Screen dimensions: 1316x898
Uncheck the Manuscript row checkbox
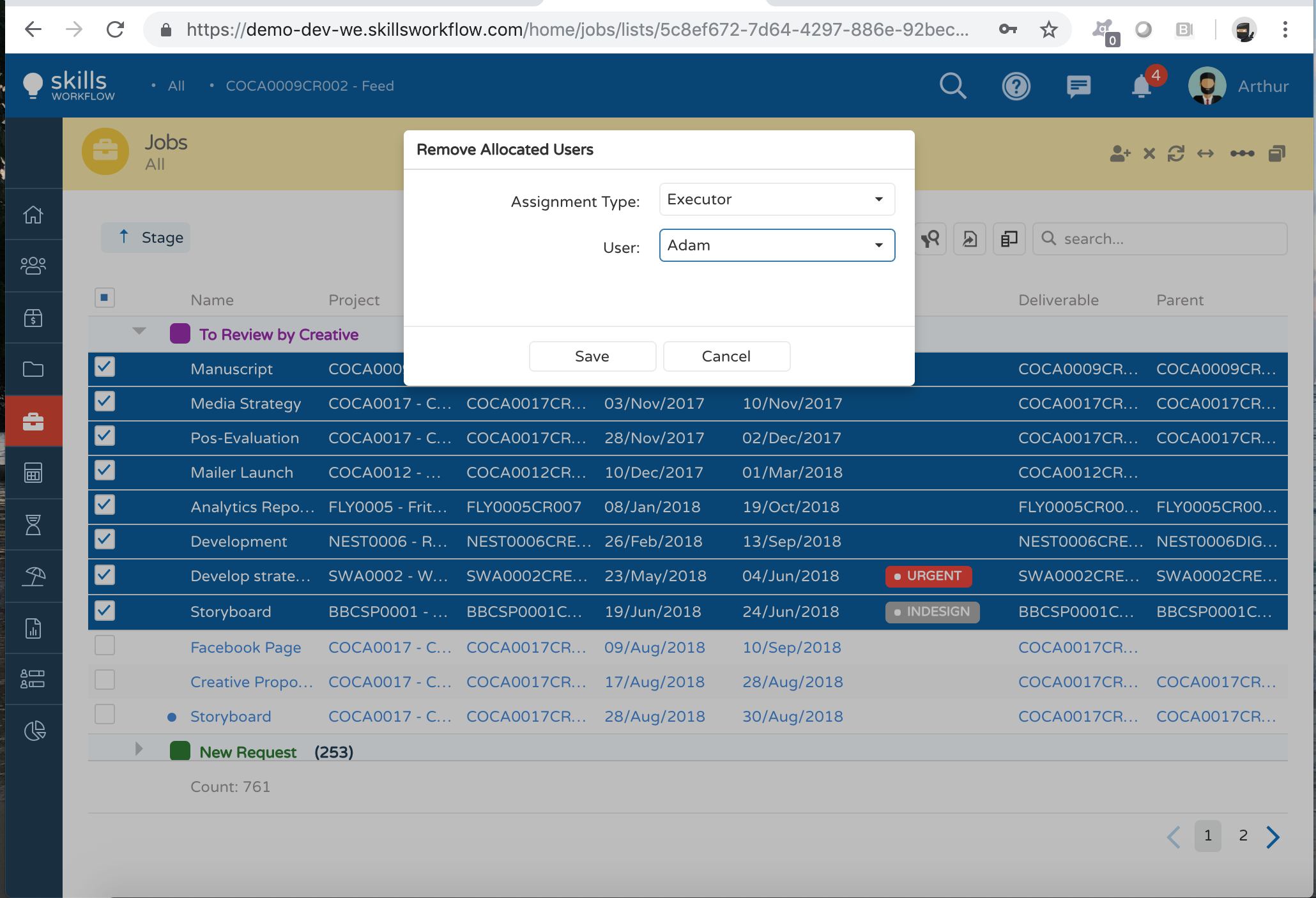(104, 367)
